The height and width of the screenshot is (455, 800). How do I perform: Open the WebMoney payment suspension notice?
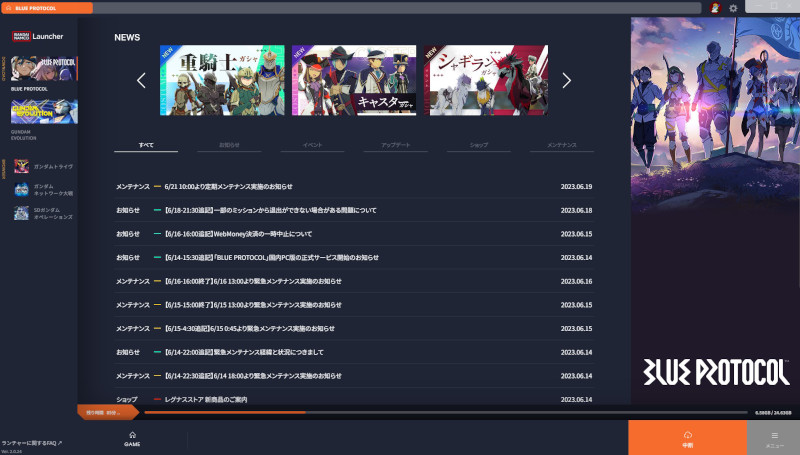pyautogui.click(x=354, y=234)
